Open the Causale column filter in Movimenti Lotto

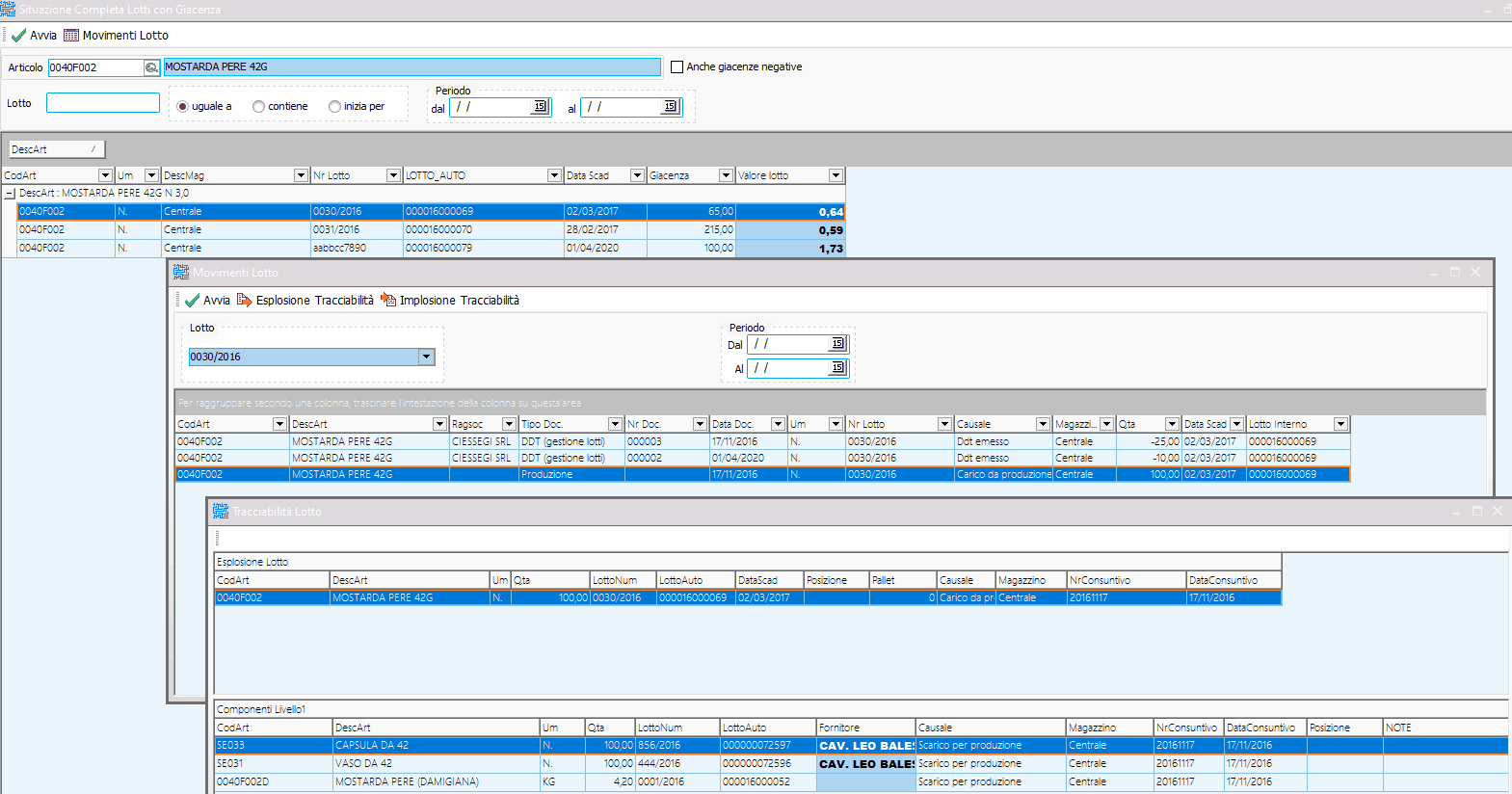(1043, 424)
